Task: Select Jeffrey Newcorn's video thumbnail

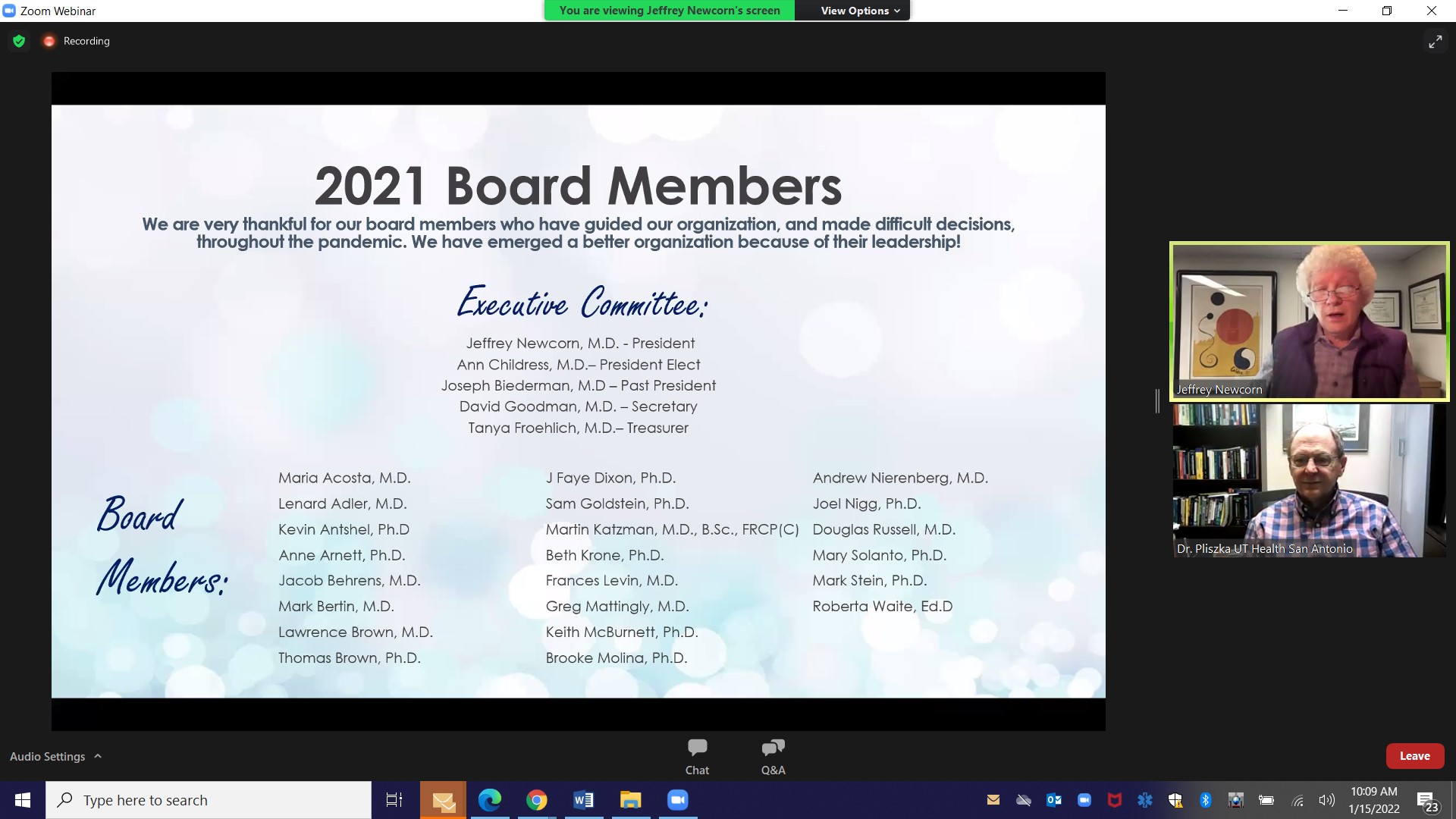Action: click(1309, 321)
